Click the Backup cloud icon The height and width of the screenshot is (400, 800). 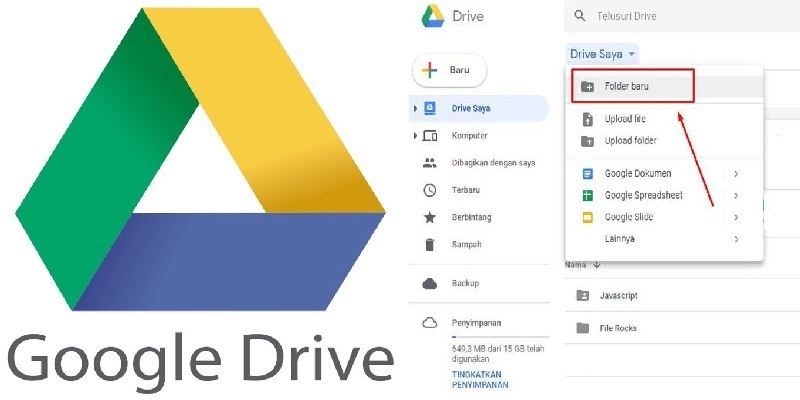(430, 283)
